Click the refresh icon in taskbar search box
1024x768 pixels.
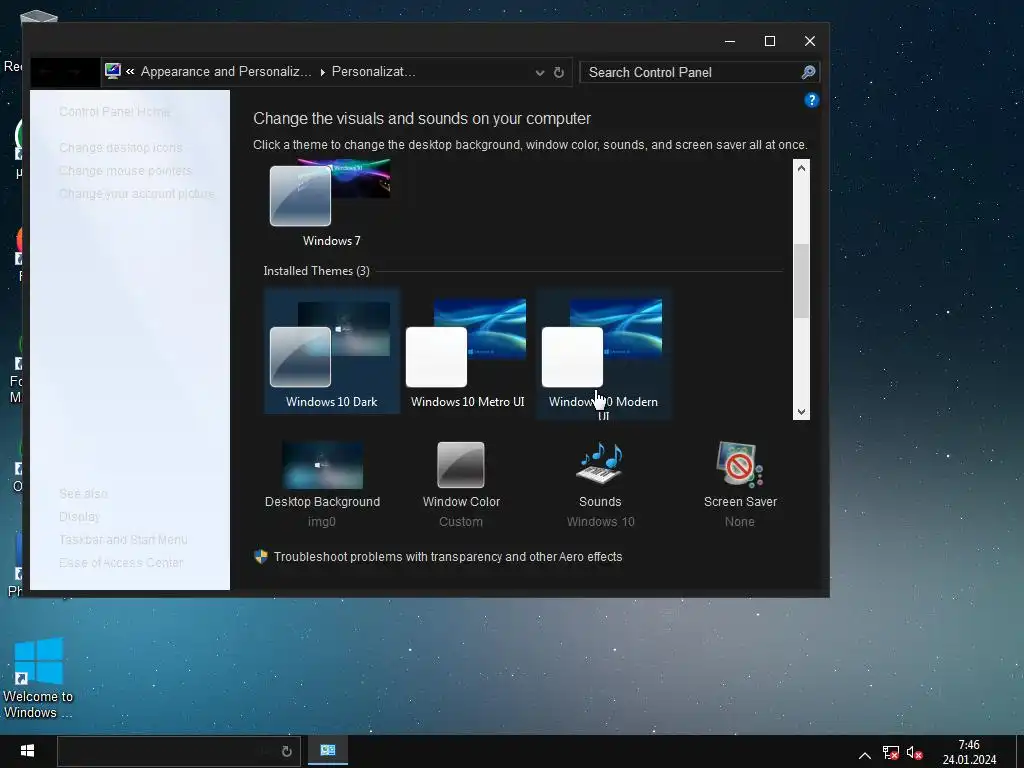click(x=287, y=752)
